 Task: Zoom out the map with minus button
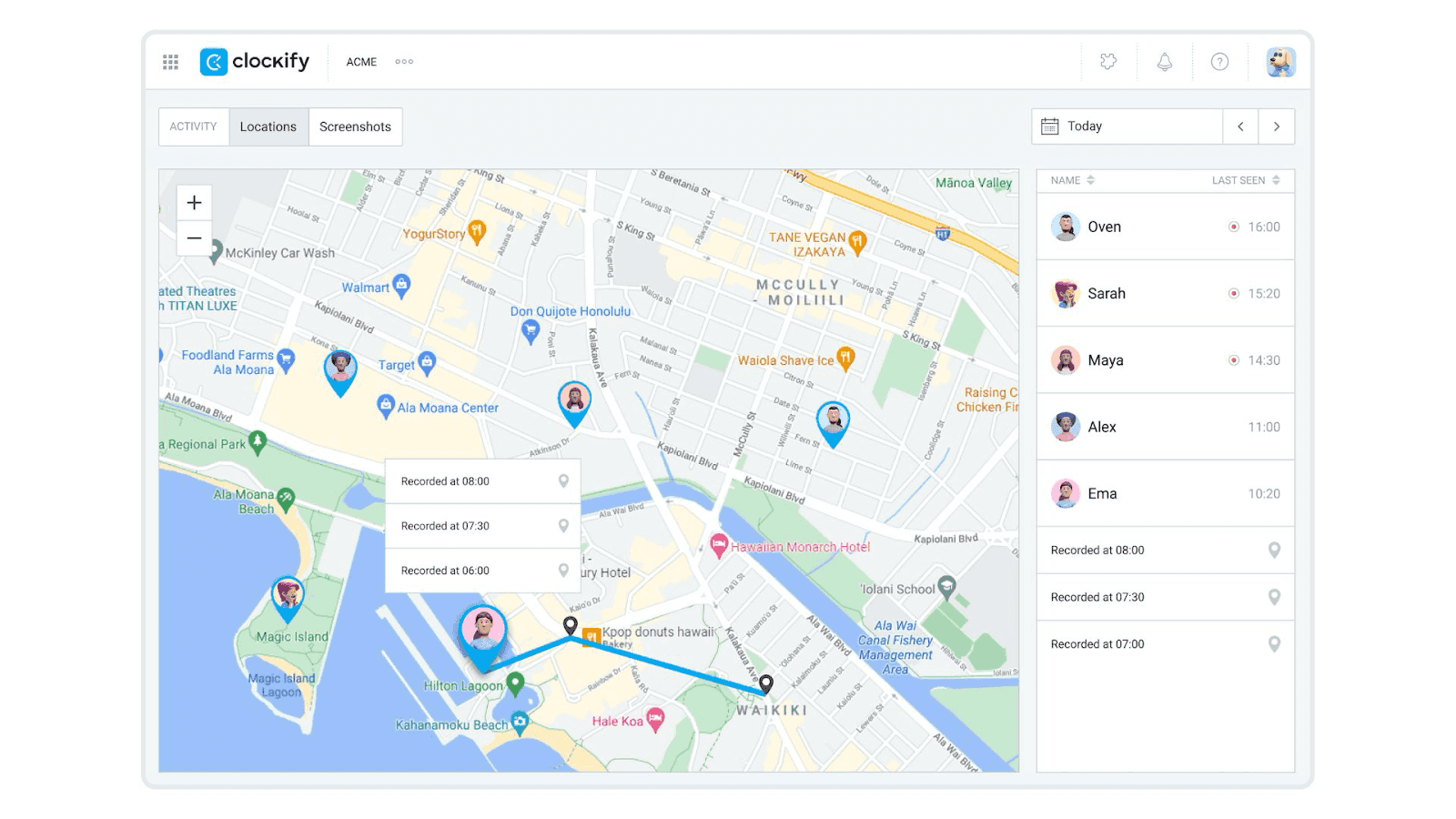tap(193, 238)
